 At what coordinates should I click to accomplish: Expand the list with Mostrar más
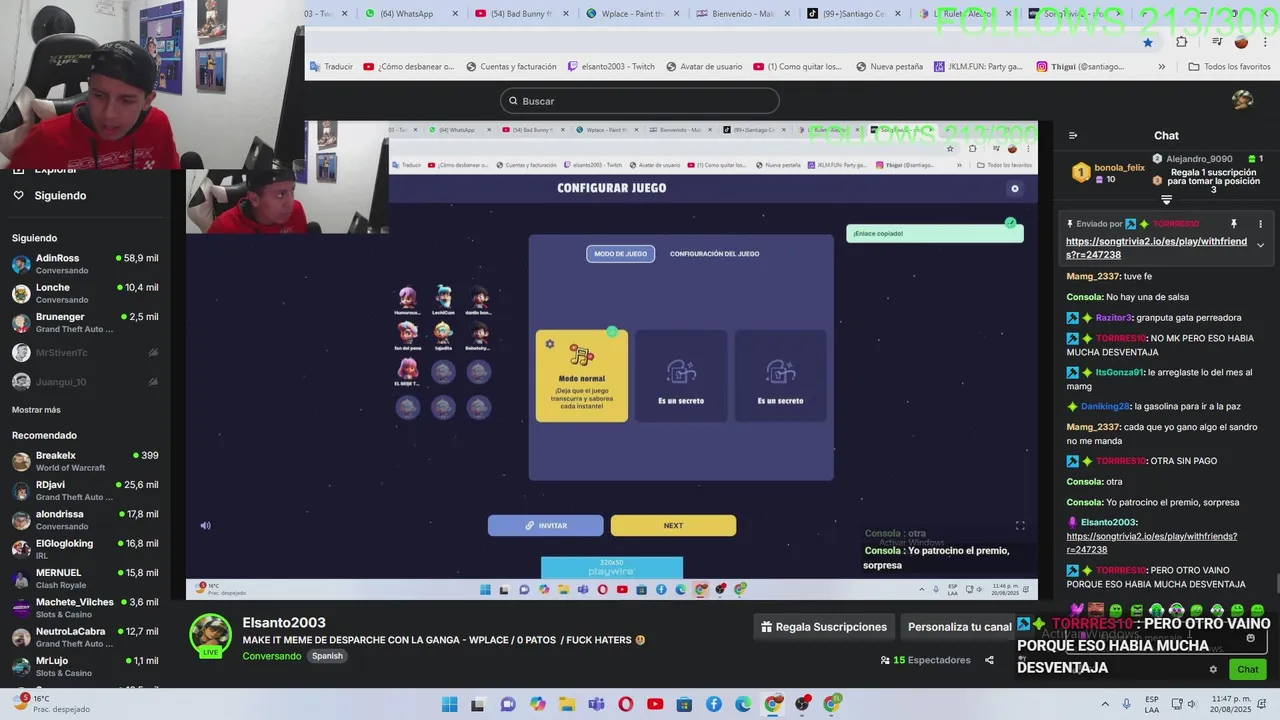[36, 410]
